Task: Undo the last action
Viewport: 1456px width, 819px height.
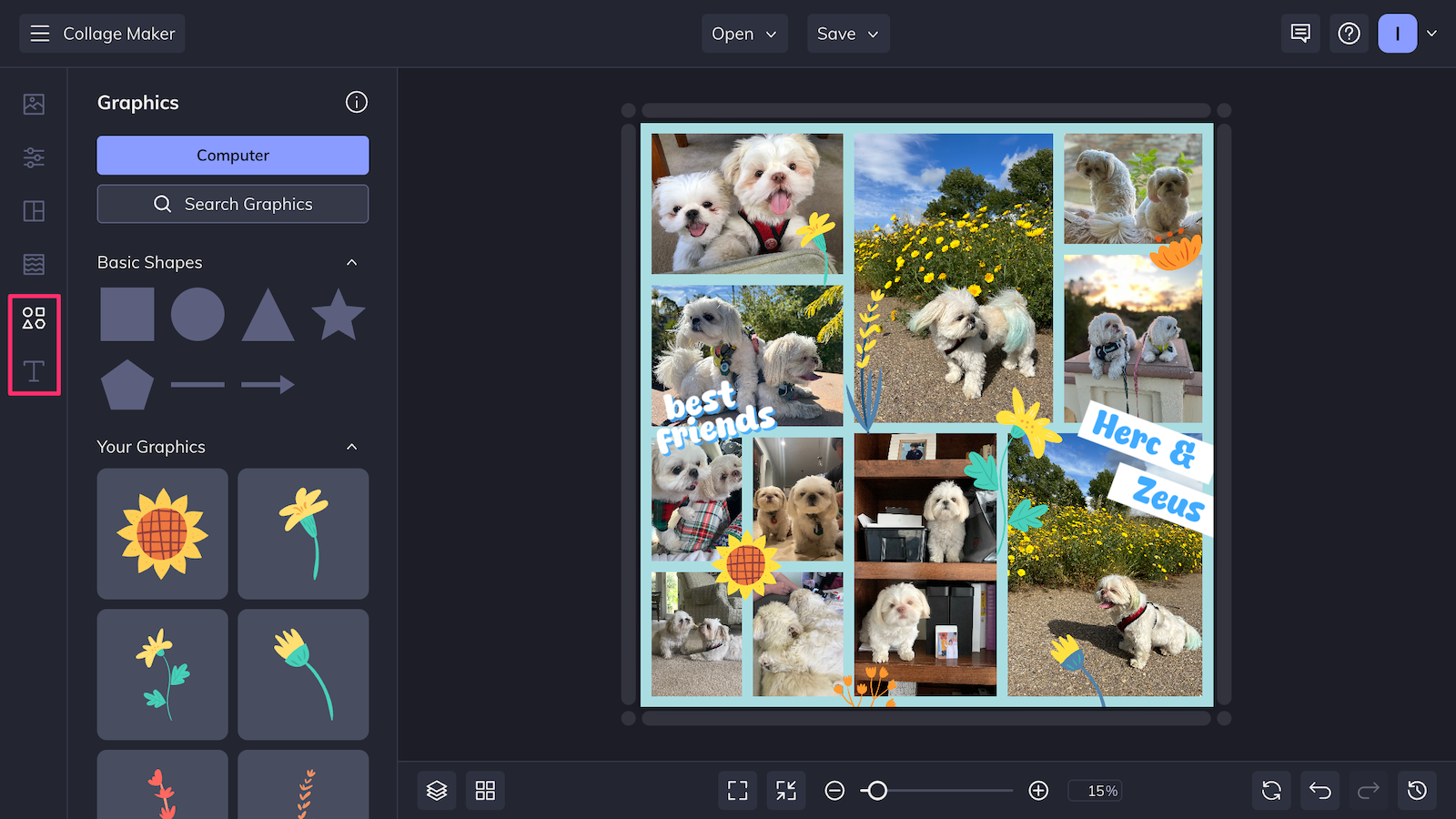Action: pos(1319,790)
